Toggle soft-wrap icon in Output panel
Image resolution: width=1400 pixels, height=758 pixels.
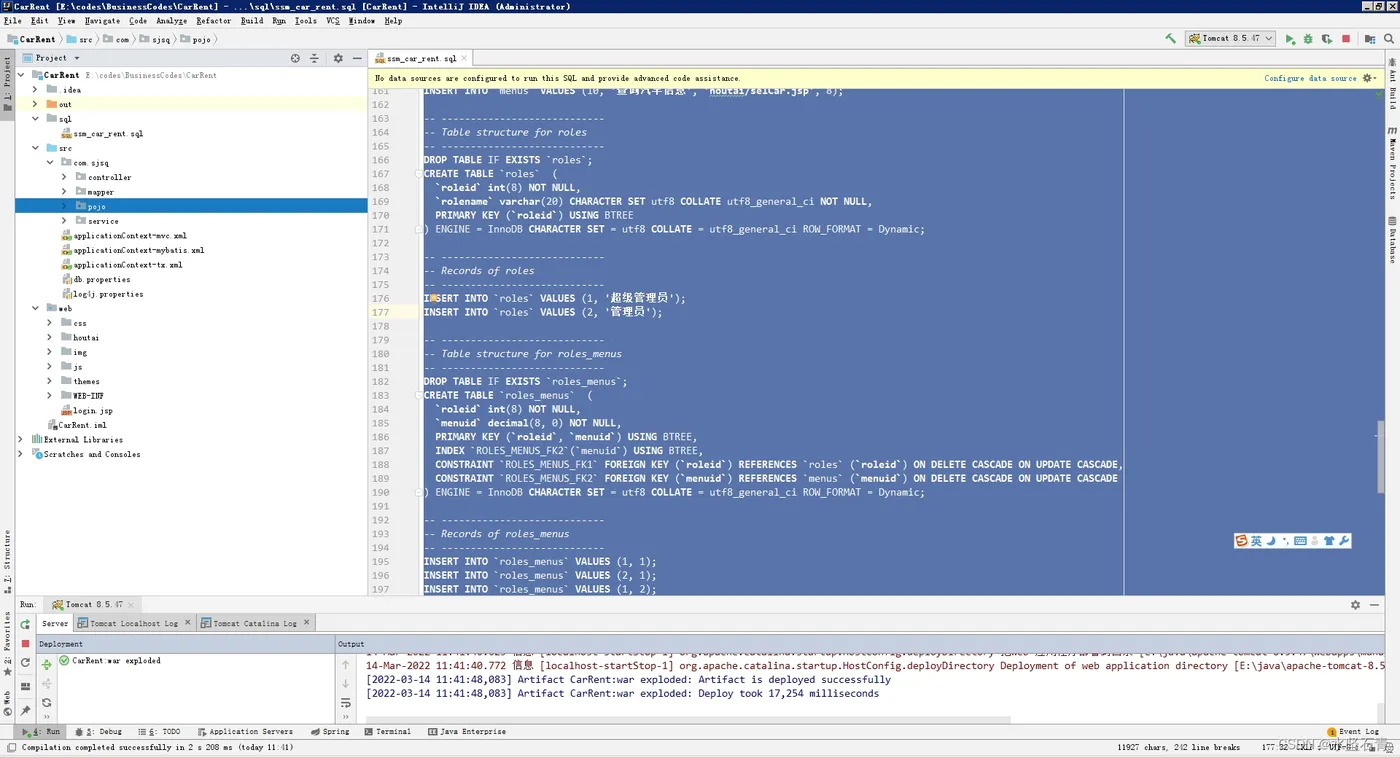pyautogui.click(x=346, y=703)
